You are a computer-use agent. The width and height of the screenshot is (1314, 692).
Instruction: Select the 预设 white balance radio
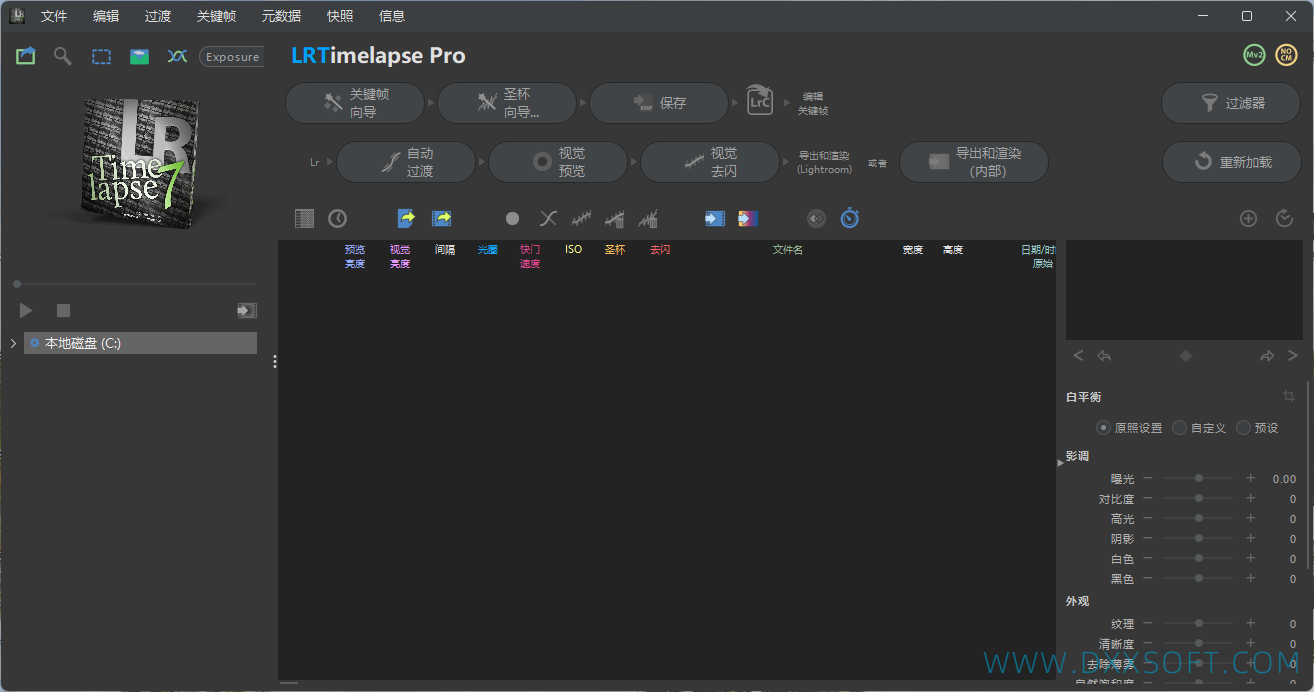click(x=1243, y=428)
